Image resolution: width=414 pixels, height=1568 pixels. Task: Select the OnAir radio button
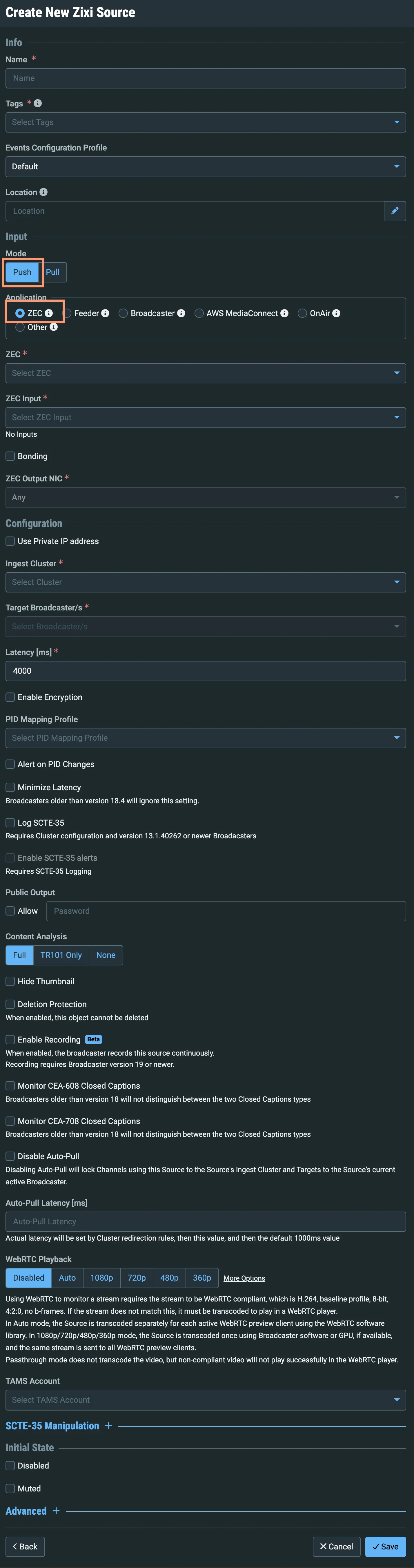(x=302, y=313)
